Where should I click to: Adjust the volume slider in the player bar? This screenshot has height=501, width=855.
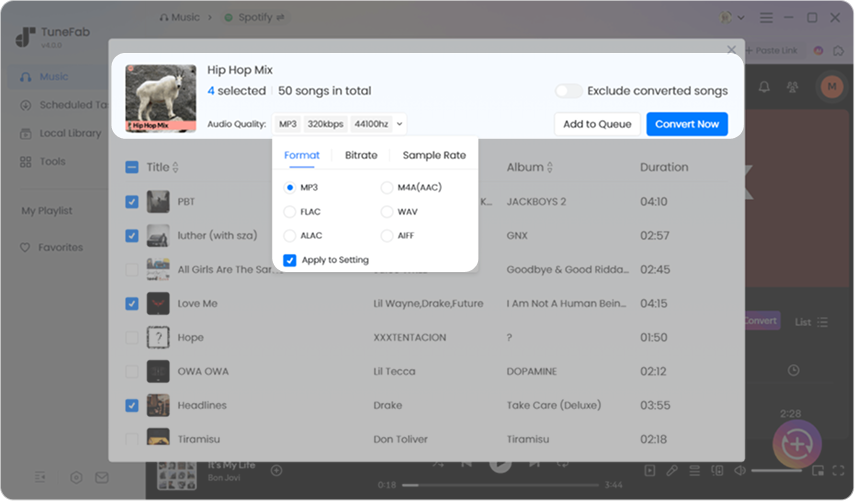pos(776,470)
